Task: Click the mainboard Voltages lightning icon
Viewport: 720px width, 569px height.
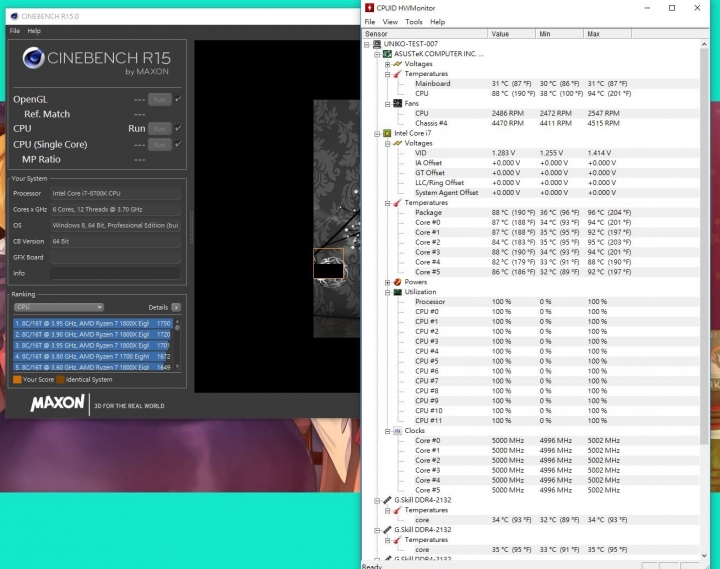Action: click(398, 64)
